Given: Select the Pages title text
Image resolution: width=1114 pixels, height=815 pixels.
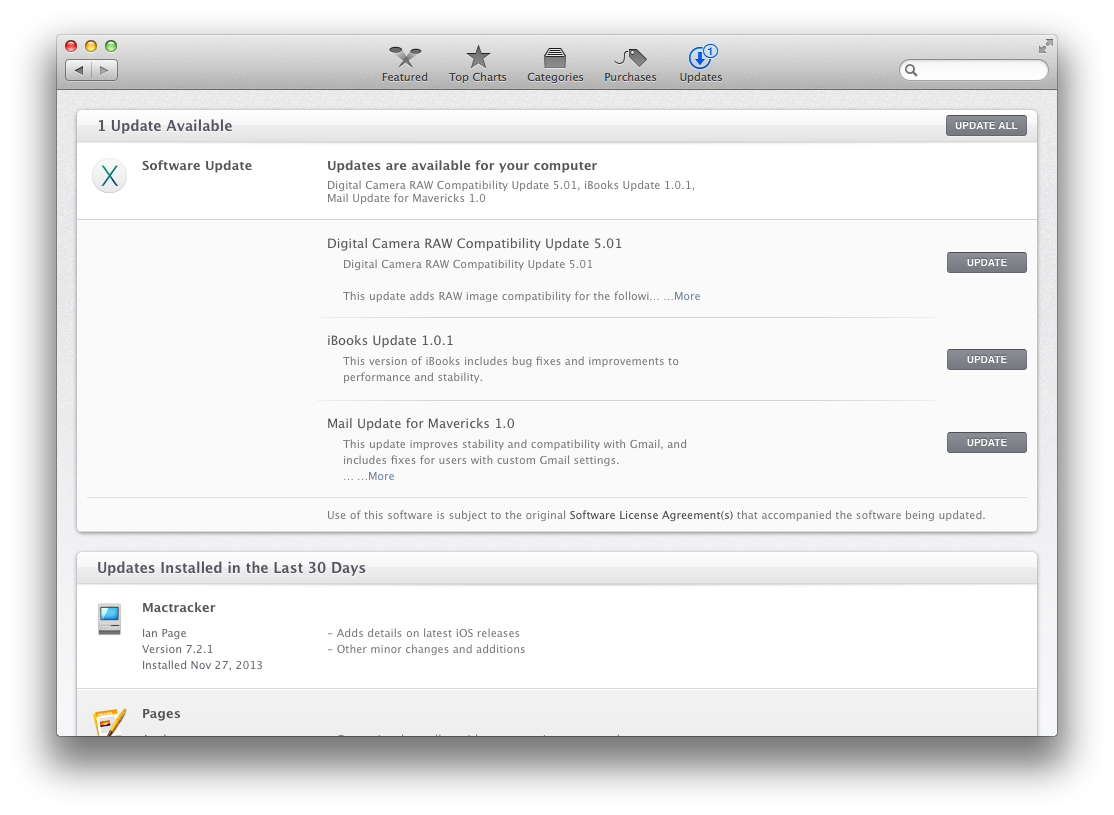Looking at the screenshot, I should 161,713.
